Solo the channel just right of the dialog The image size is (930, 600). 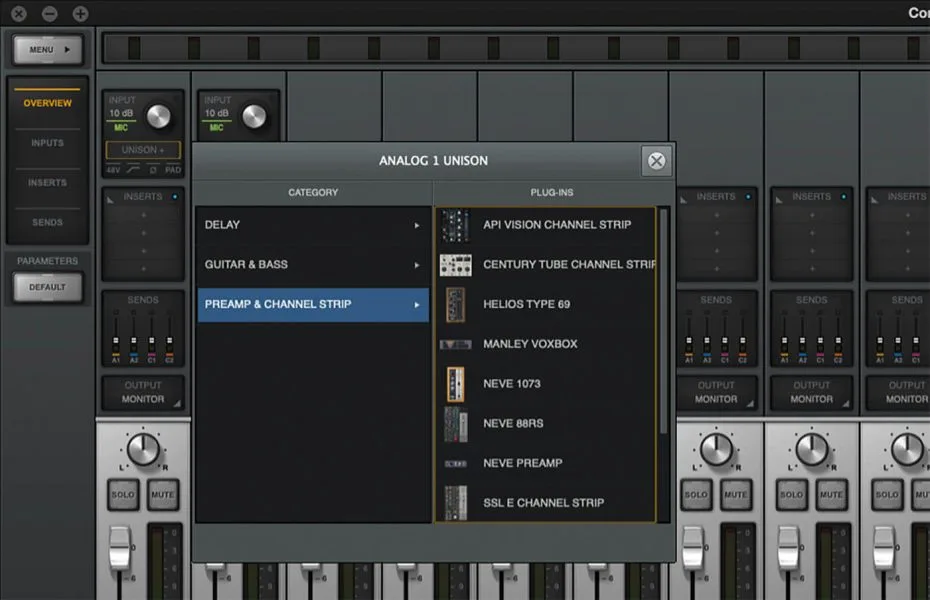696,494
